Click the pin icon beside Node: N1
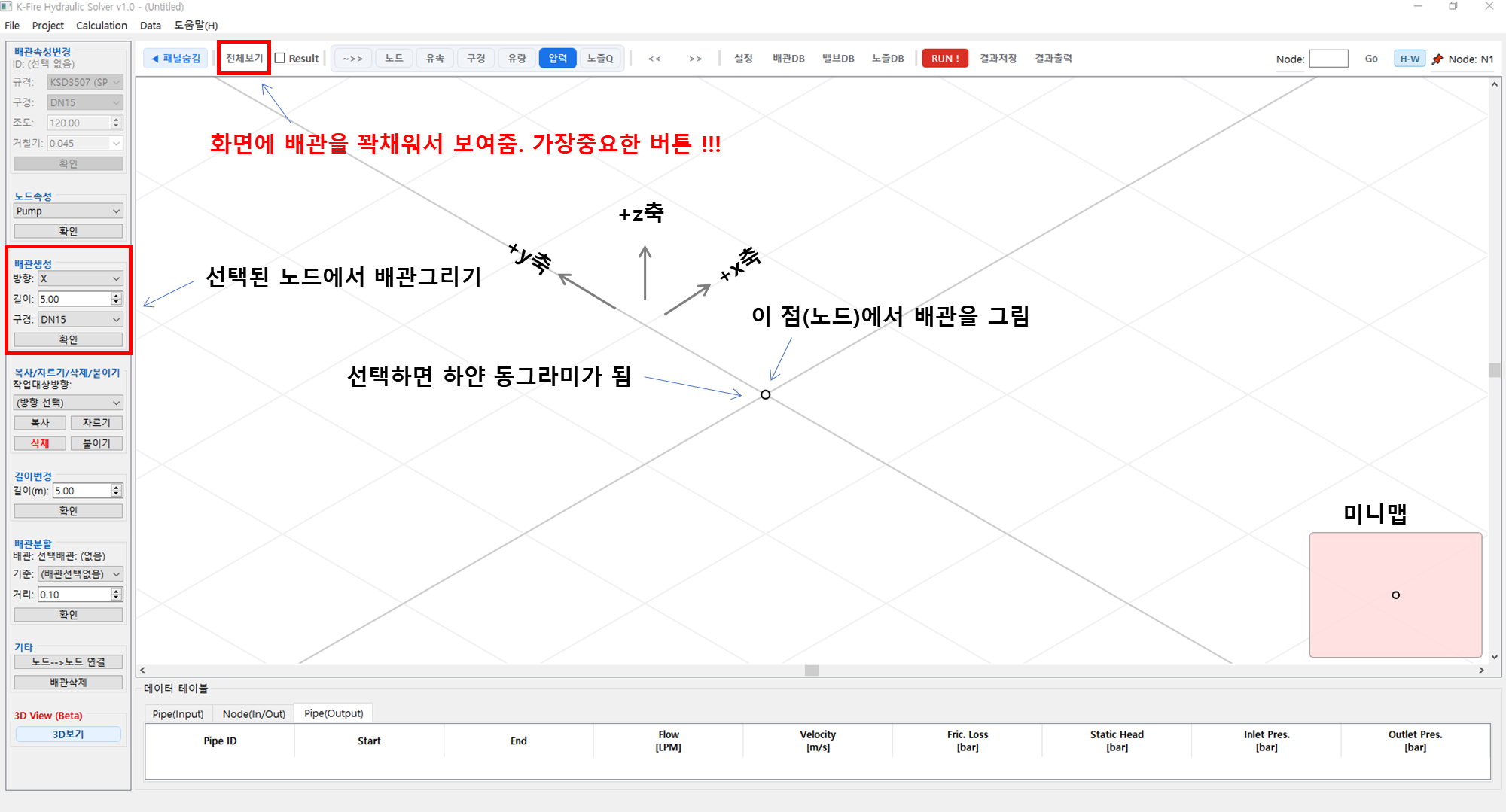Screen dimensions: 1506x812 click(1437, 59)
